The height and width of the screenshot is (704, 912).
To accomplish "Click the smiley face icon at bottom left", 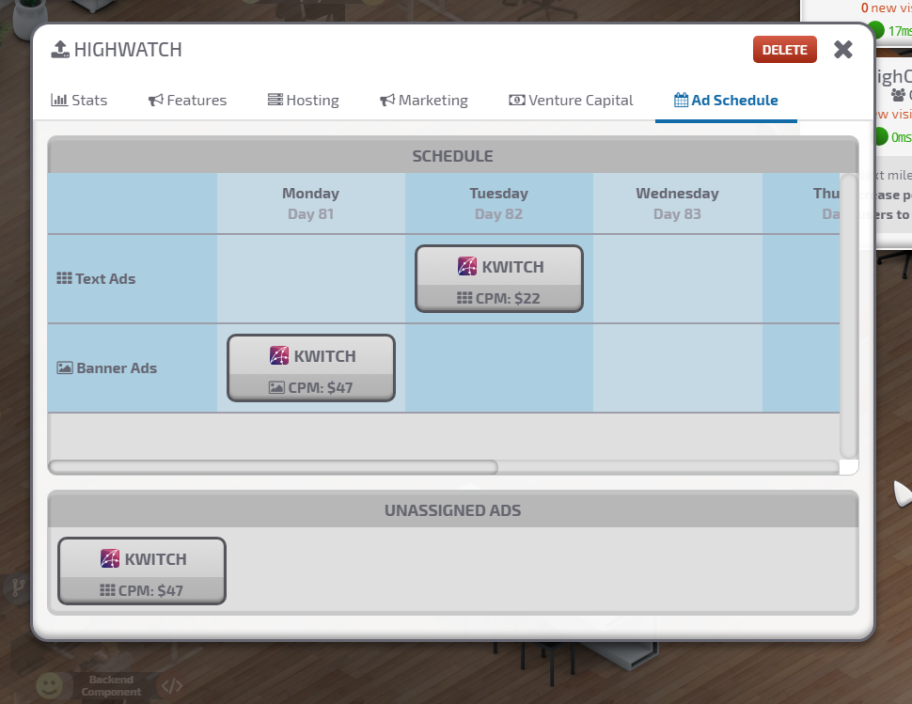I will 49,686.
